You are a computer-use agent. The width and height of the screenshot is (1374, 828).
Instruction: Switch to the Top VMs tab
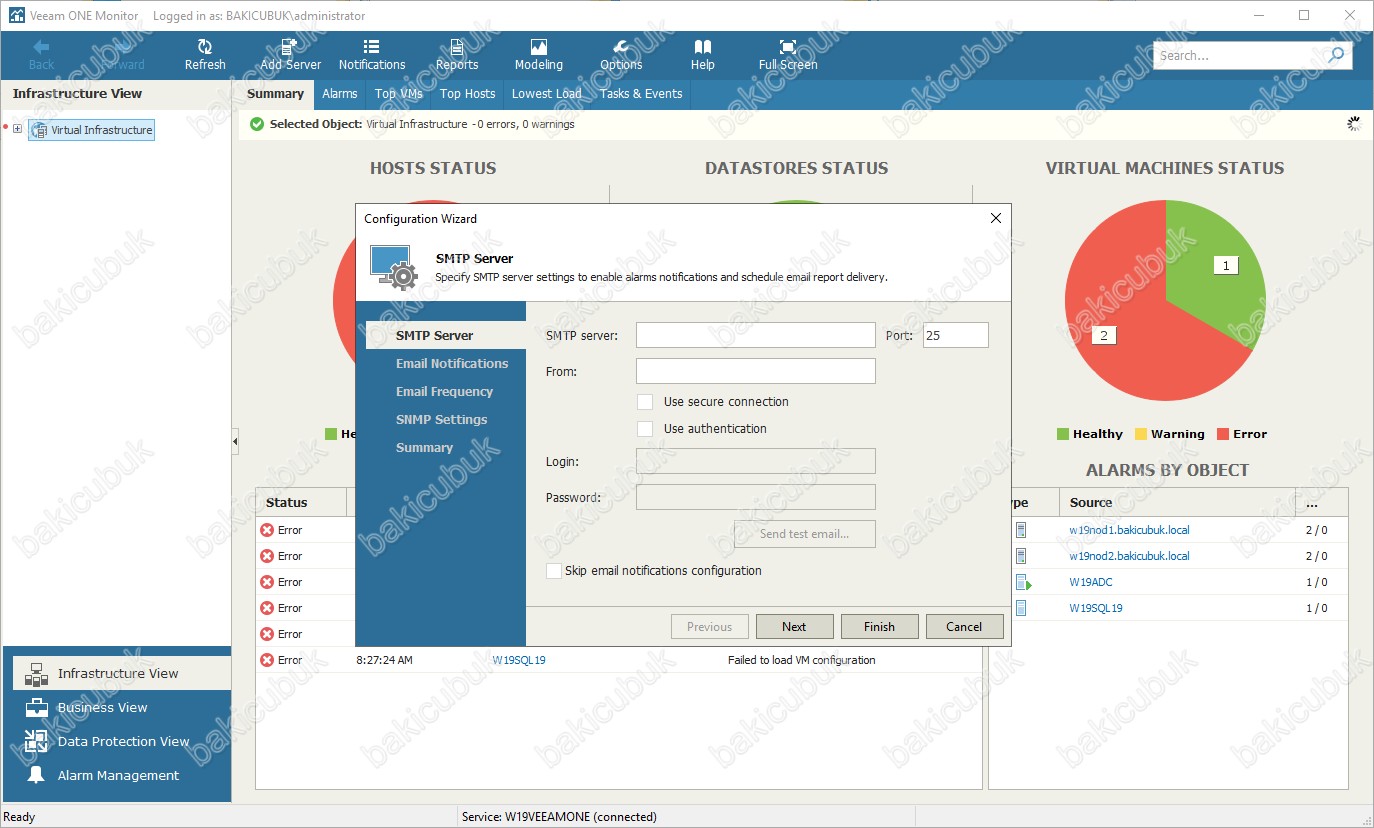tap(399, 94)
